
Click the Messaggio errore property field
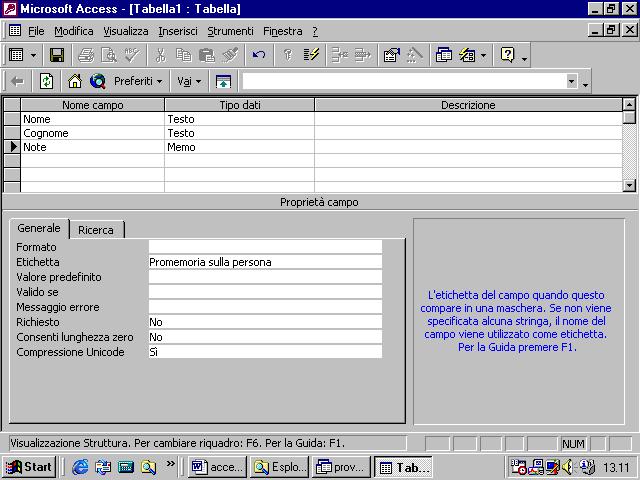[265, 307]
